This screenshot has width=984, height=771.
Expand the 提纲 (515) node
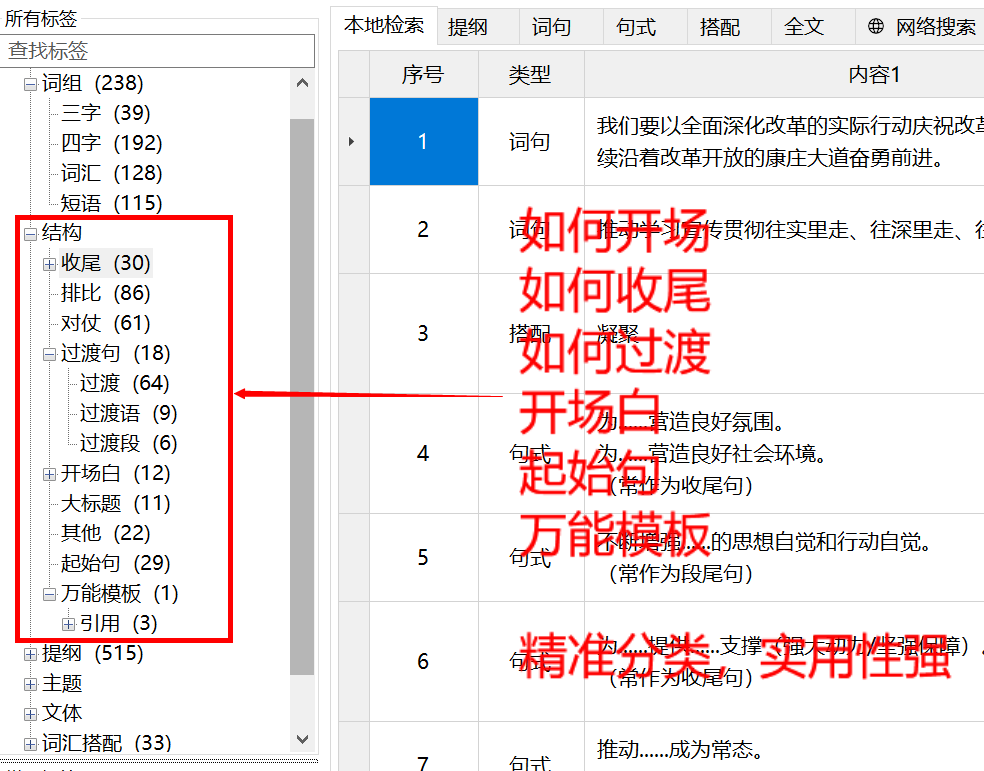(30, 654)
